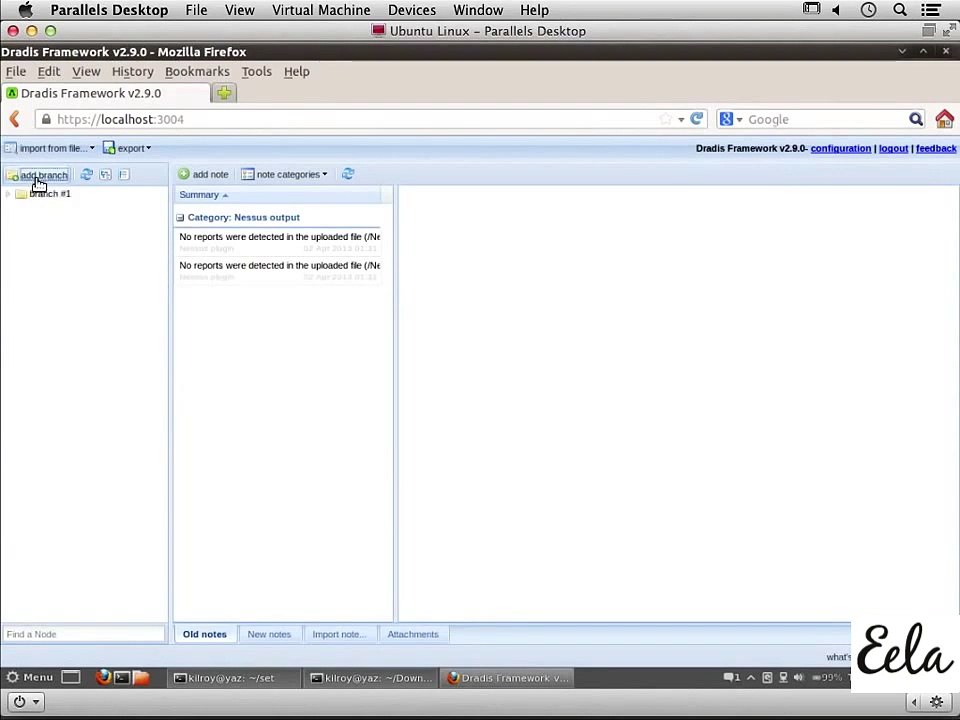
Task: Open note categories dropdown
Action: tap(285, 174)
